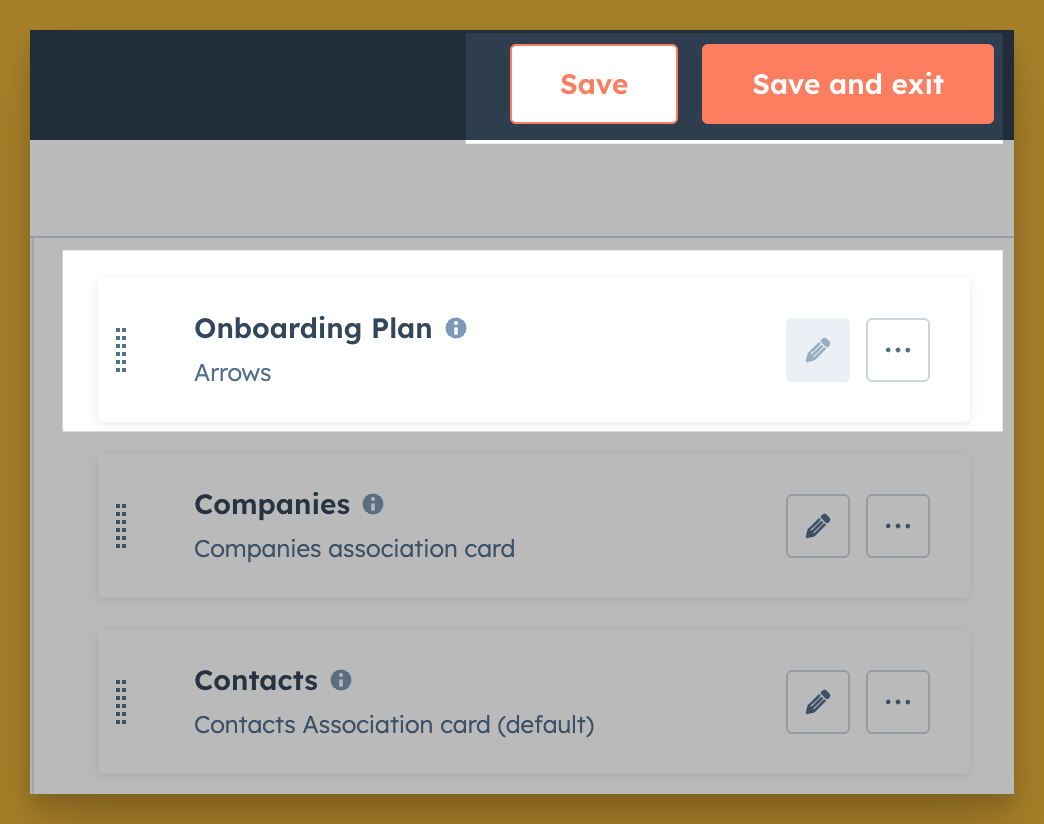Open more options for Companies card

pos(897,526)
